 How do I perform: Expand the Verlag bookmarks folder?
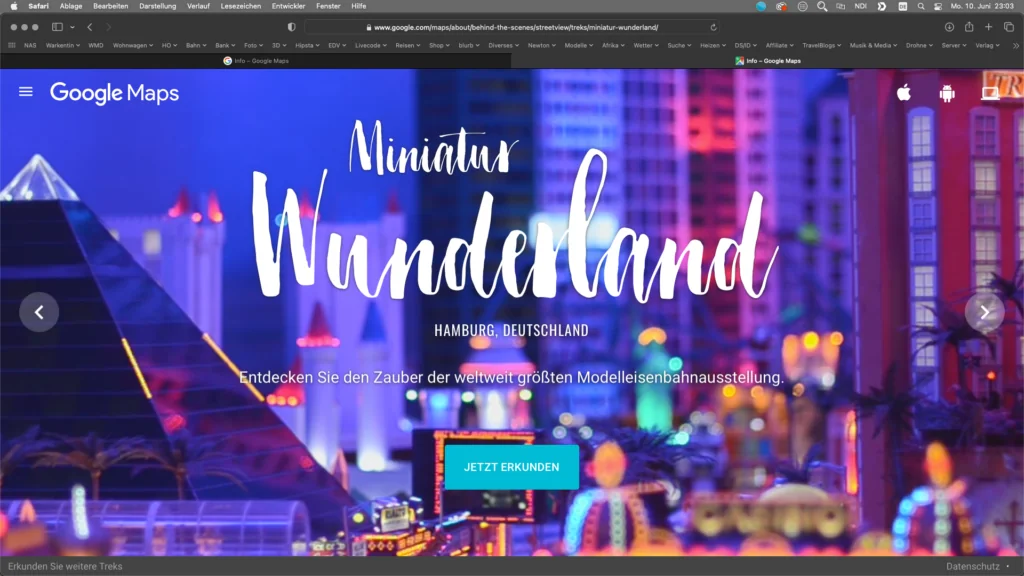point(987,46)
